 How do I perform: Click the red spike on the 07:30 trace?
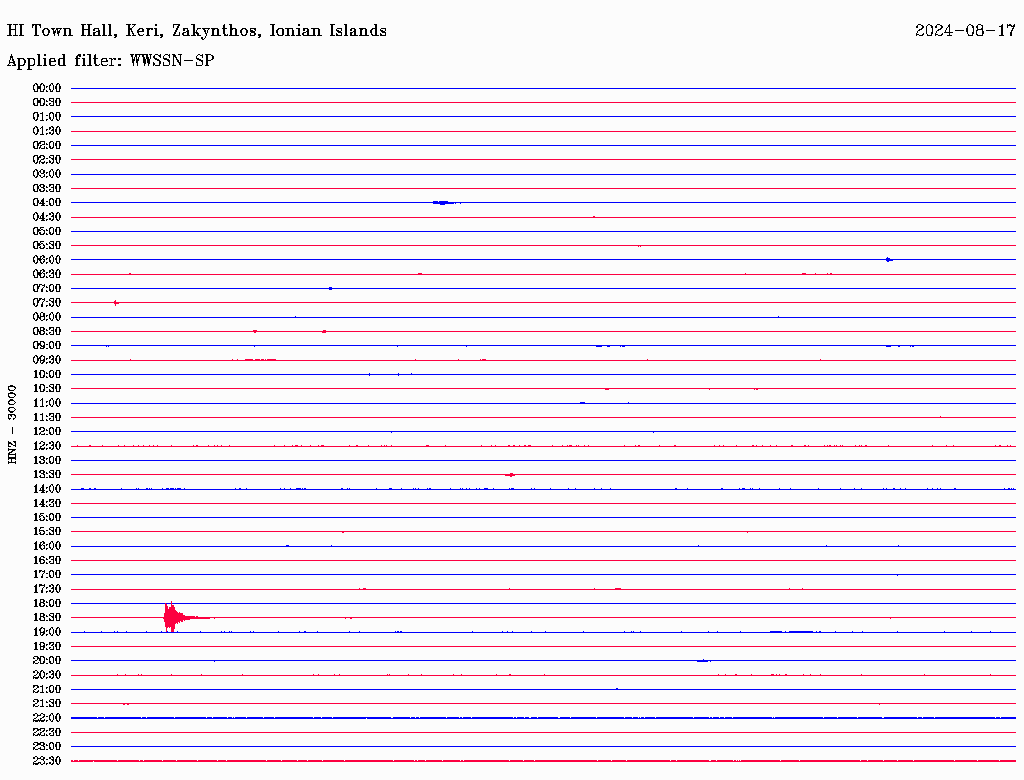116,303
